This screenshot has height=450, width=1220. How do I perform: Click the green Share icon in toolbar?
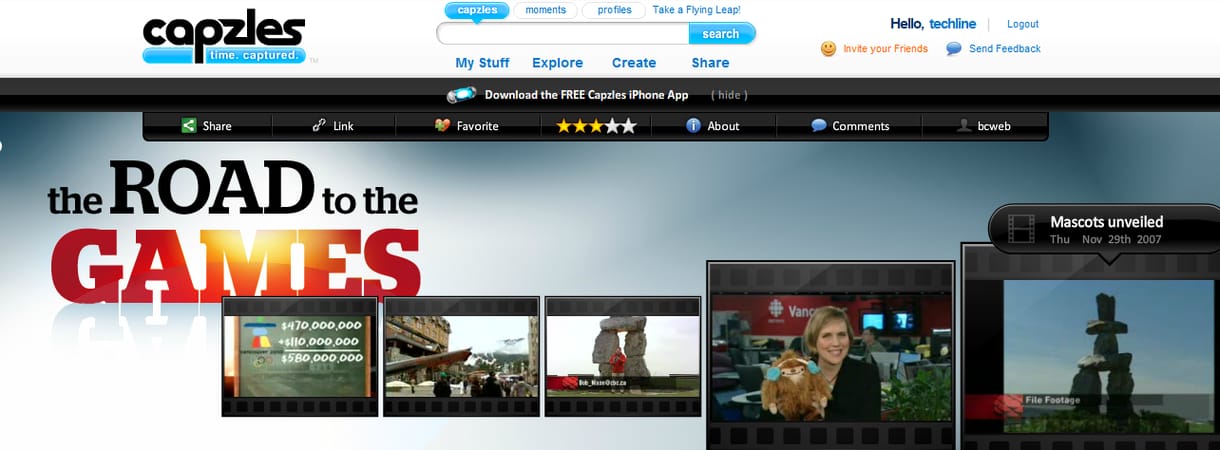click(188, 125)
